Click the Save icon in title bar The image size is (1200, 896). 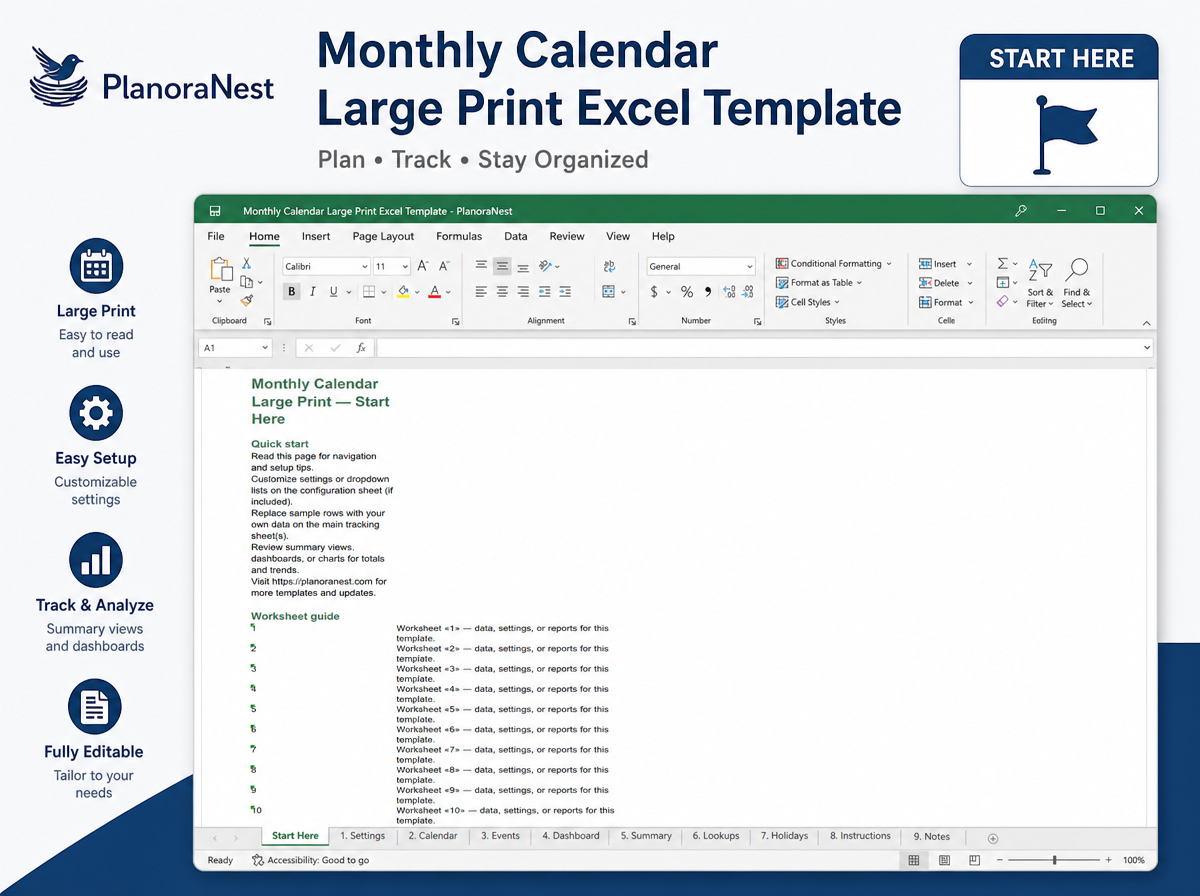[215, 211]
